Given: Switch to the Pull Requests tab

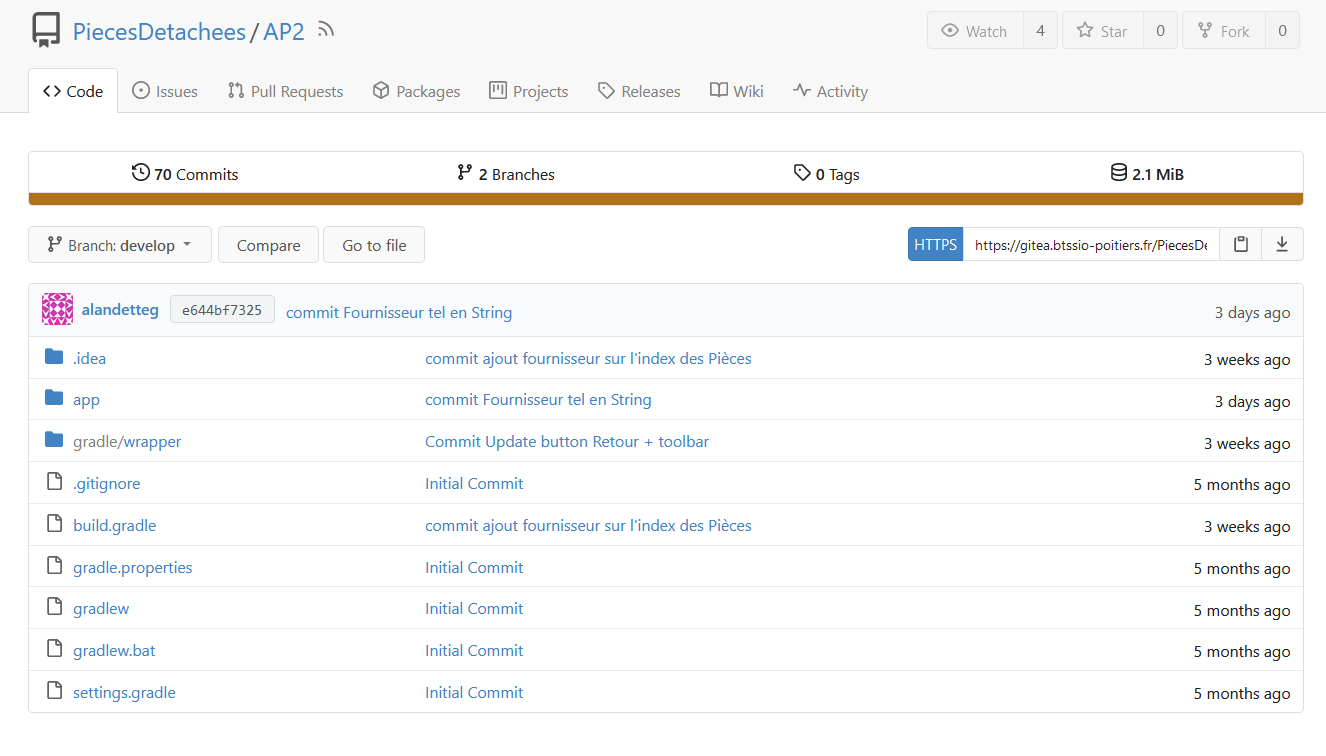Looking at the screenshot, I should tap(285, 91).
